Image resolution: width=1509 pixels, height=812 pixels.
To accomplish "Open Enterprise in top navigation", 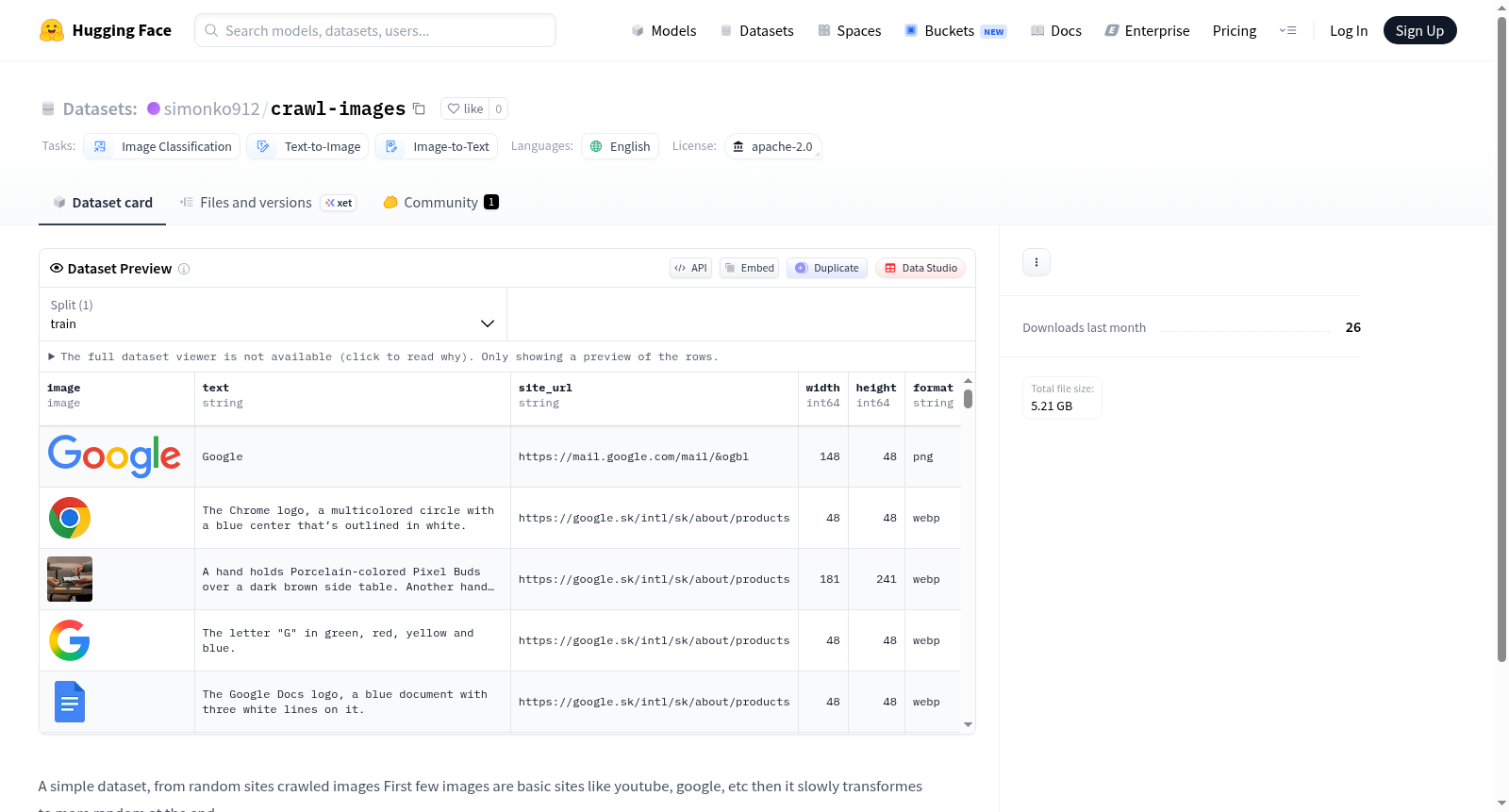I will point(1147,30).
